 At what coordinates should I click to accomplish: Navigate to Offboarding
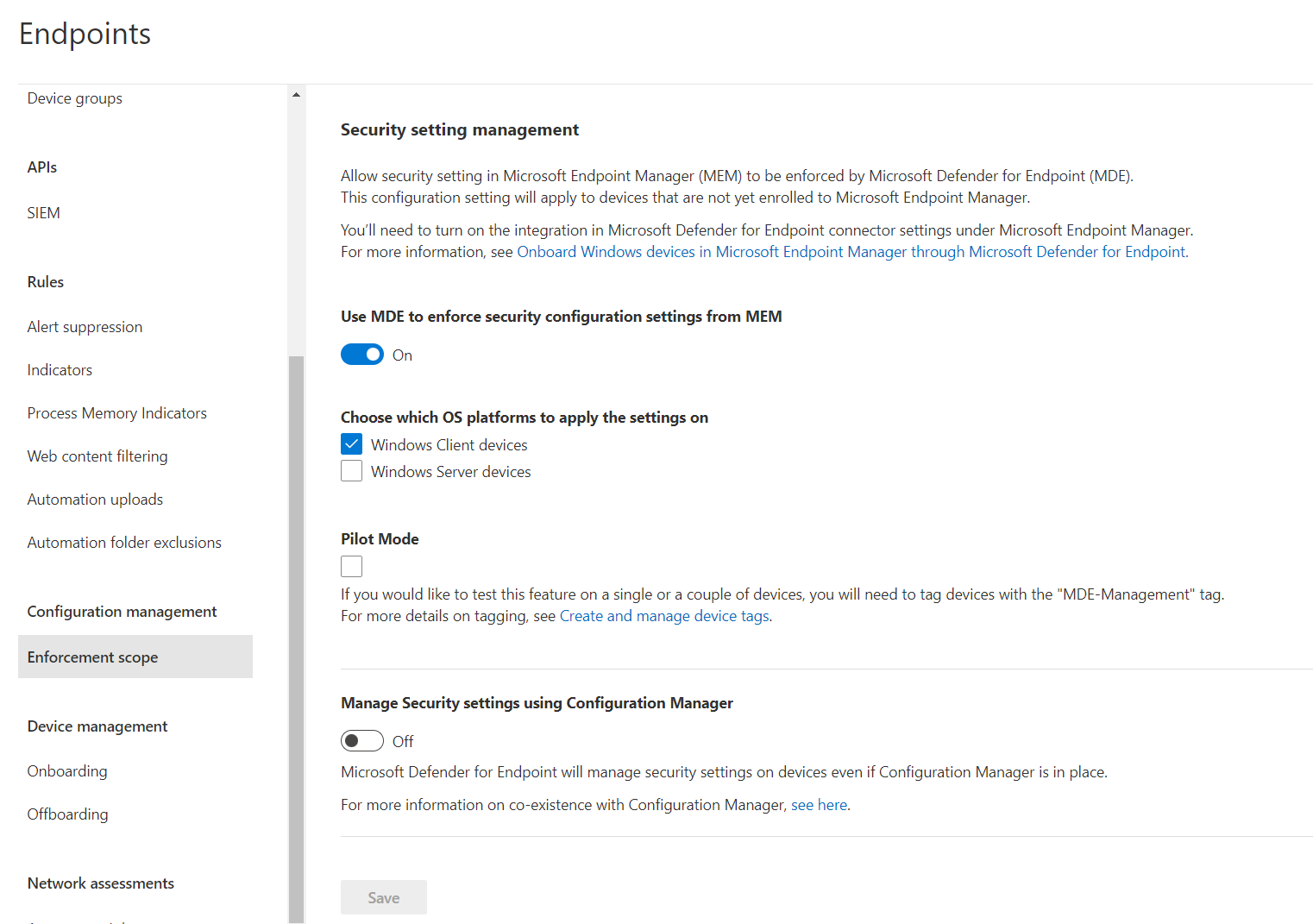click(x=67, y=814)
